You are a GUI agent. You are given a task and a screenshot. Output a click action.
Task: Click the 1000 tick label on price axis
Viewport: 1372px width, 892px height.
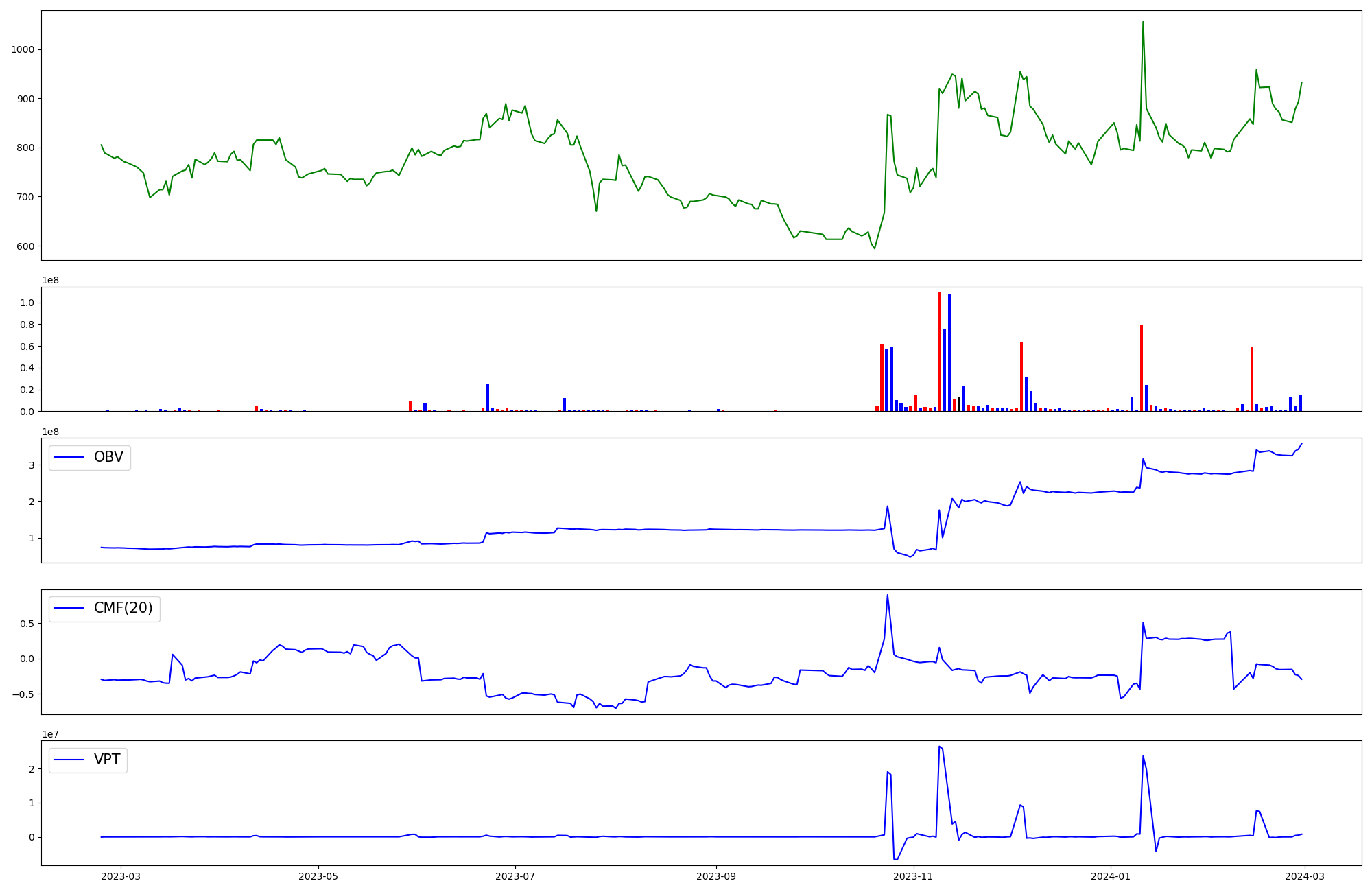click(x=23, y=49)
